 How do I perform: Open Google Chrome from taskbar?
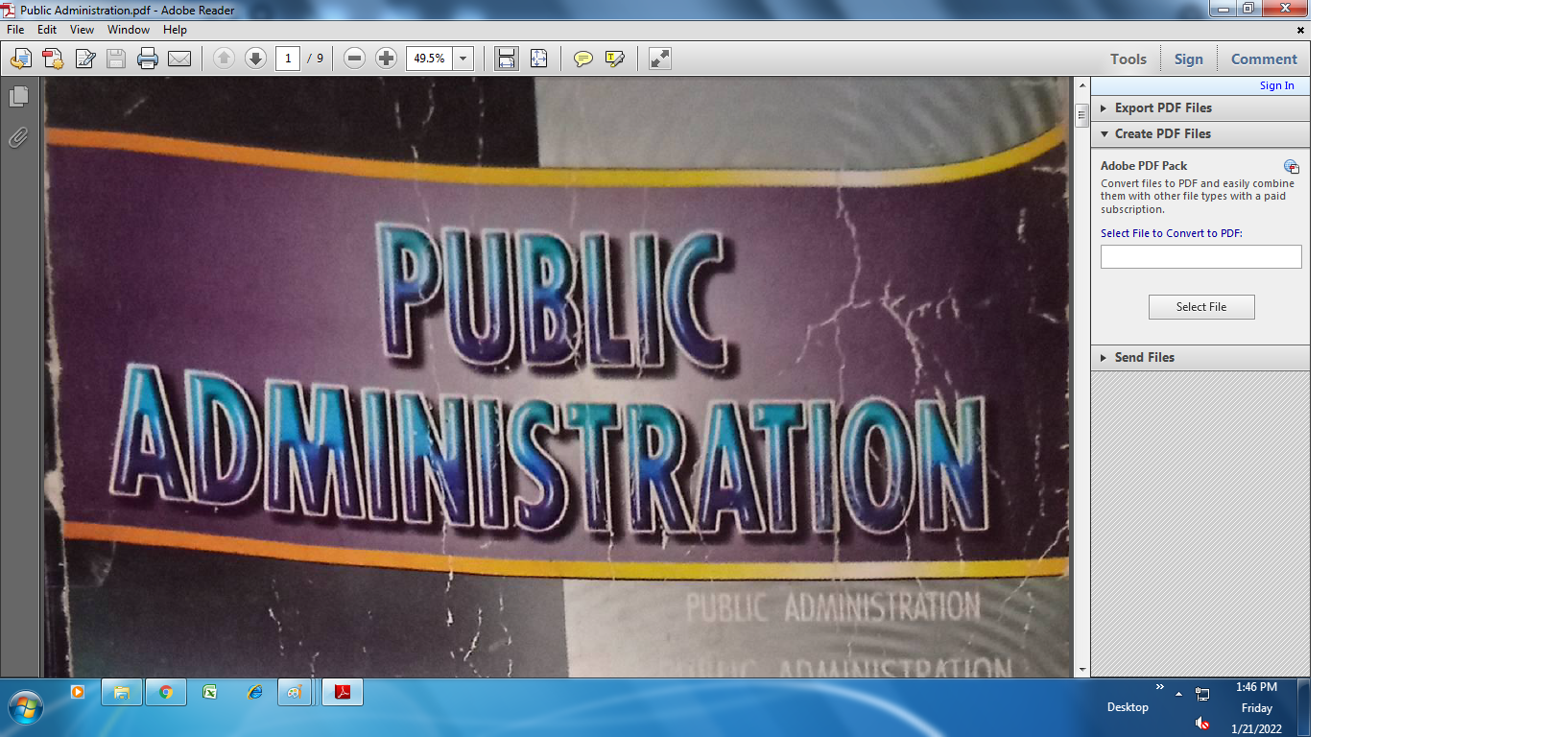click(166, 692)
